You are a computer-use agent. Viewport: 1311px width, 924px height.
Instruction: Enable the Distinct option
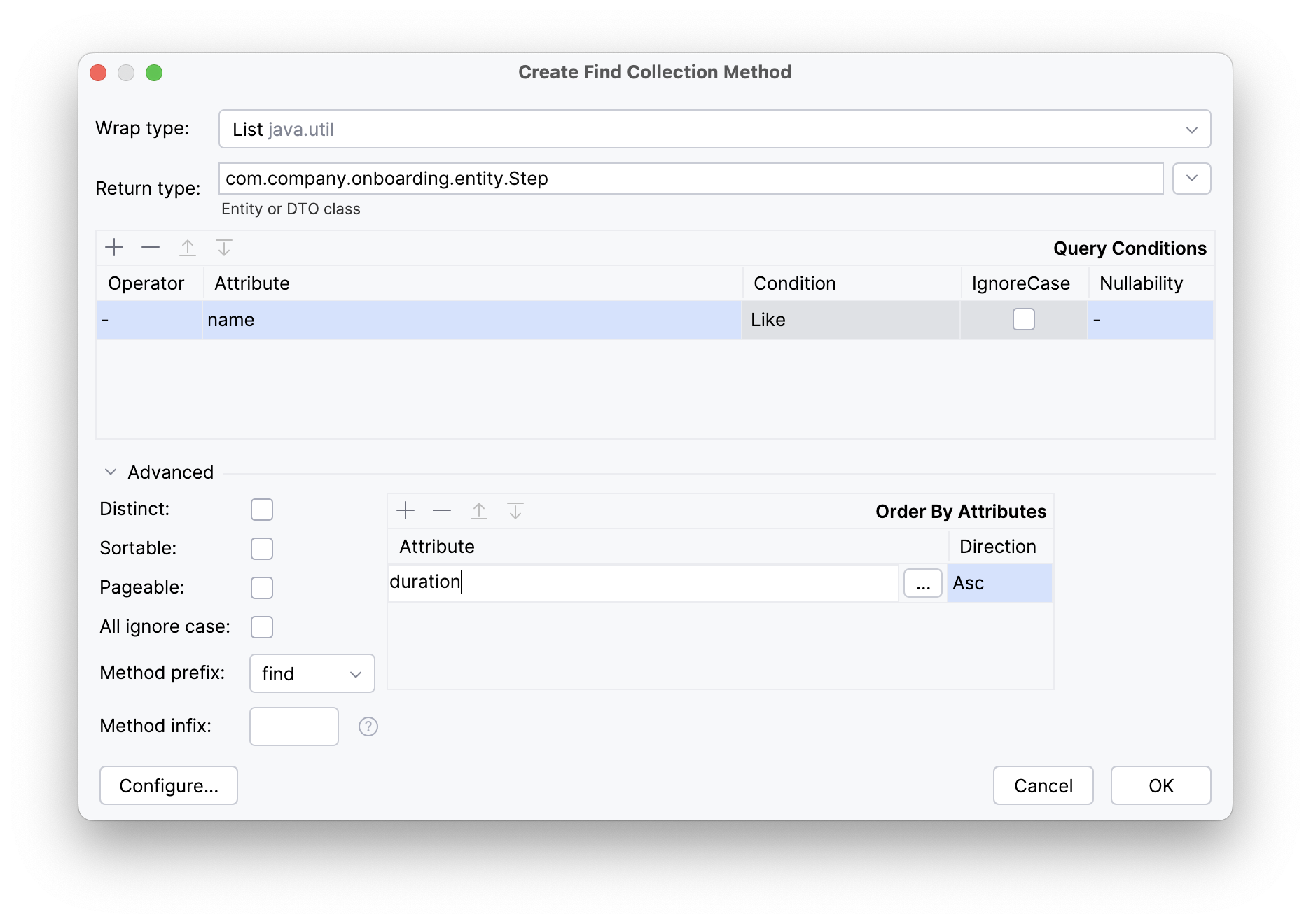pyautogui.click(x=261, y=509)
